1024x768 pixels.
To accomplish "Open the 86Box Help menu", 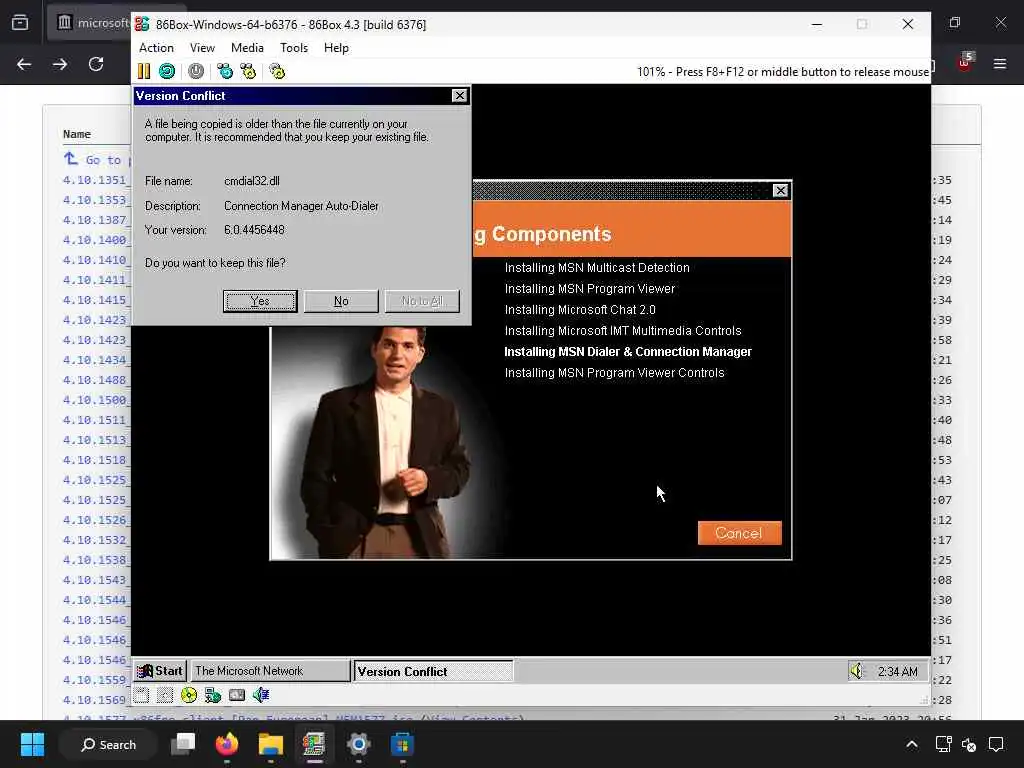I will click(336, 48).
